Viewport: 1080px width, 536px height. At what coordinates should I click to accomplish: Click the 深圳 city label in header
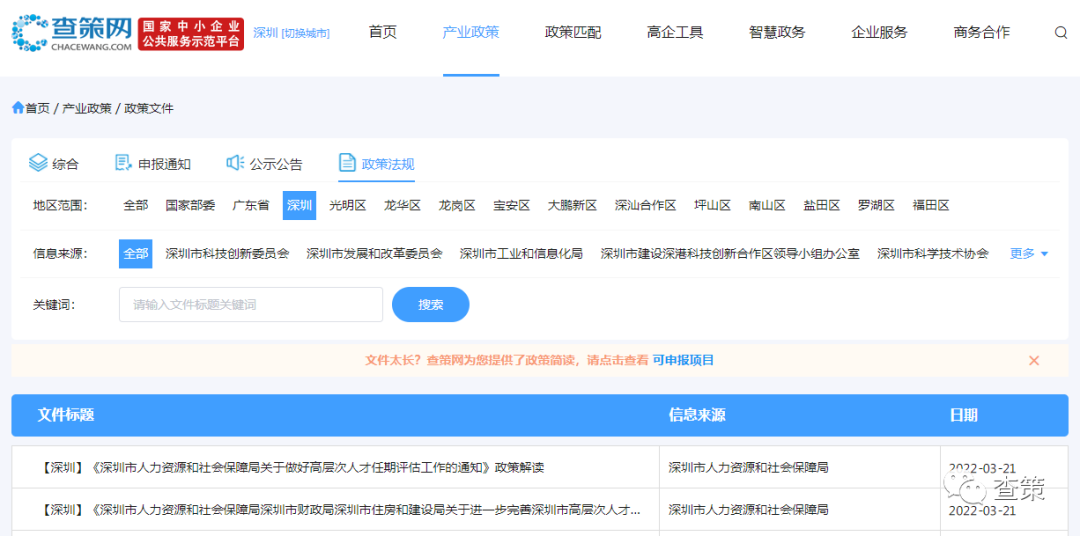265,33
